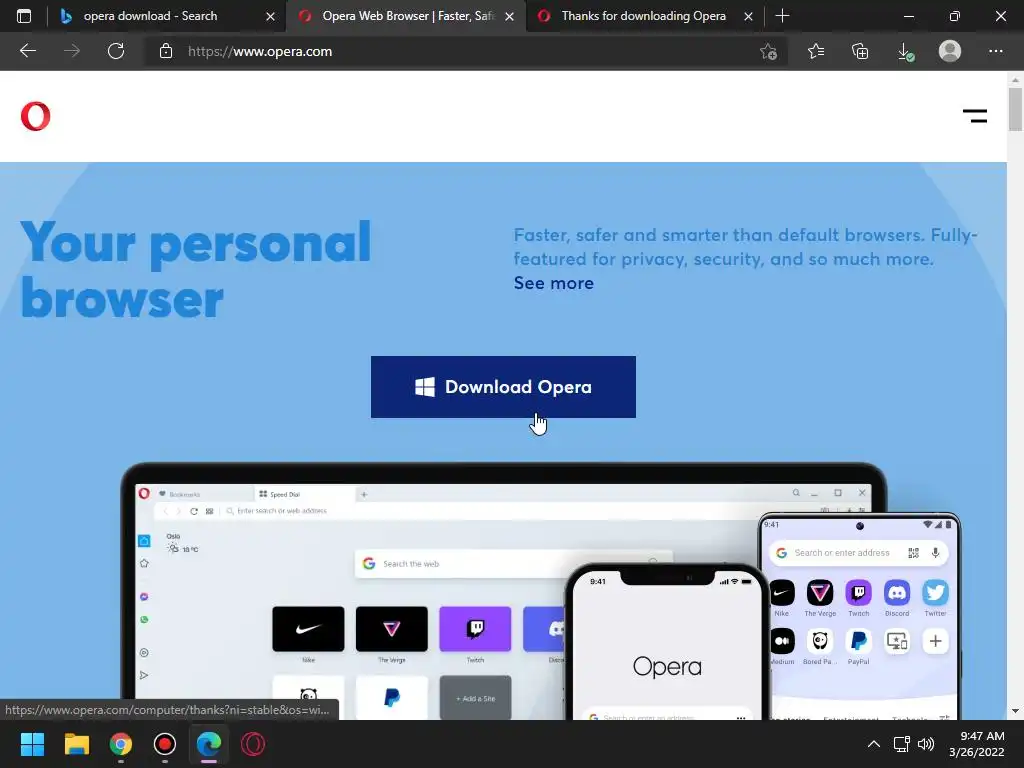Open the Windows Start menu
This screenshot has width=1024, height=768.
pyautogui.click(x=32, y=744)
